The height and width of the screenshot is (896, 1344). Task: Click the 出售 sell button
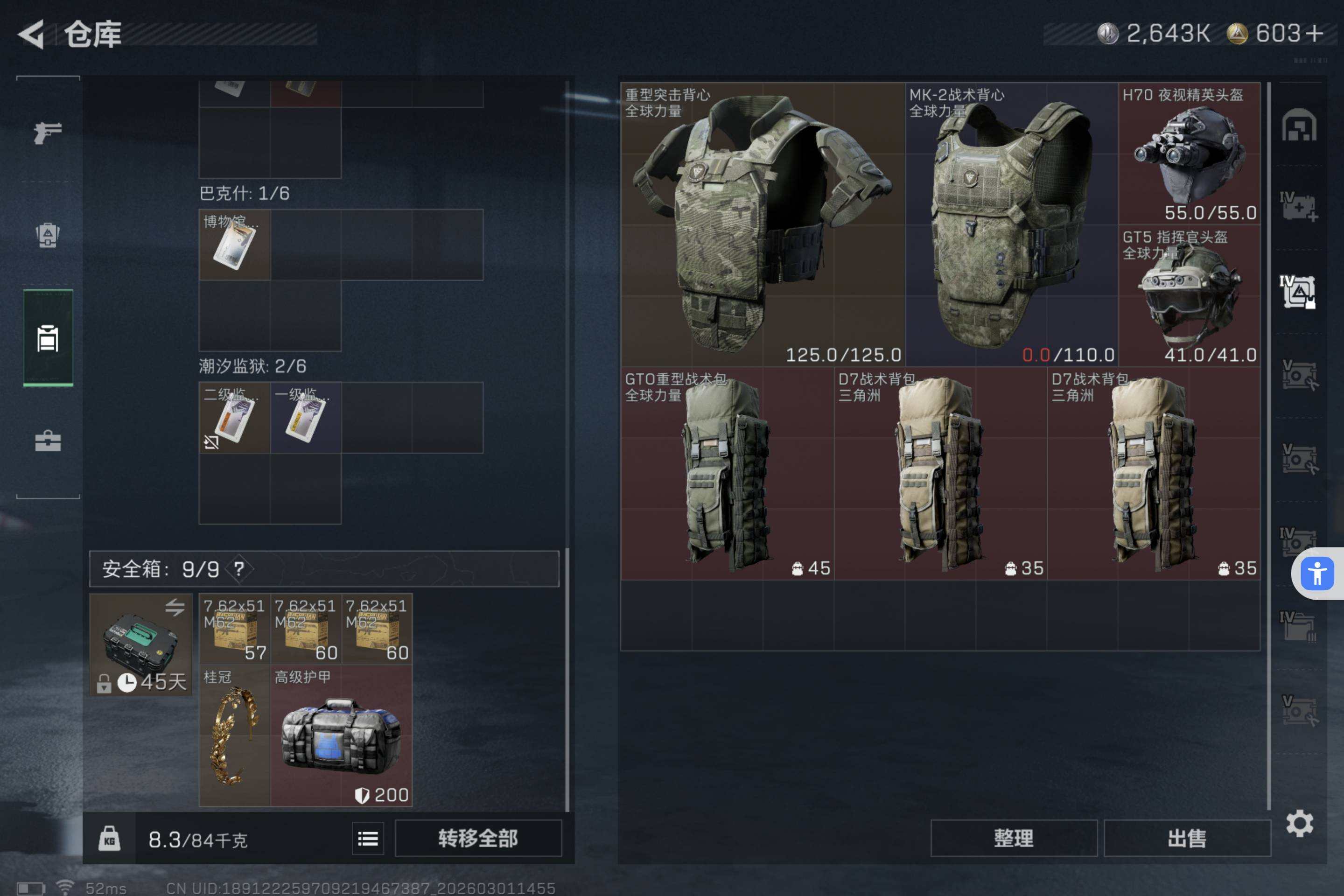pos(1187,838)
